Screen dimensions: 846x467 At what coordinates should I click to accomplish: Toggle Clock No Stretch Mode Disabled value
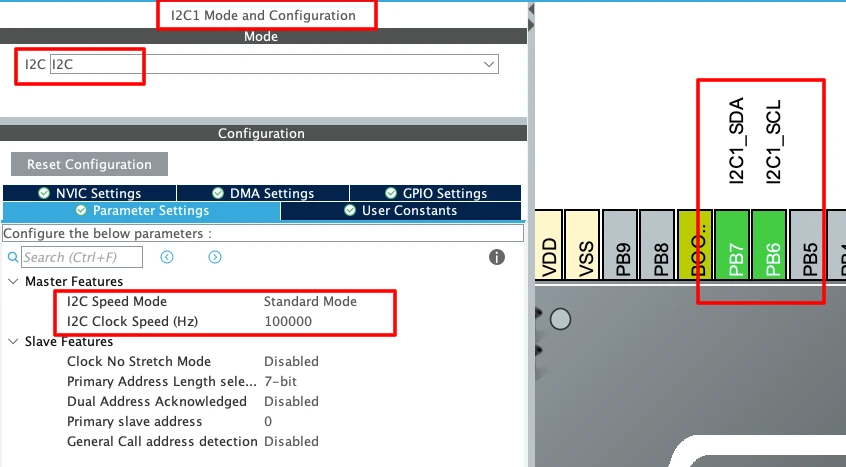[x=291, y=361]
